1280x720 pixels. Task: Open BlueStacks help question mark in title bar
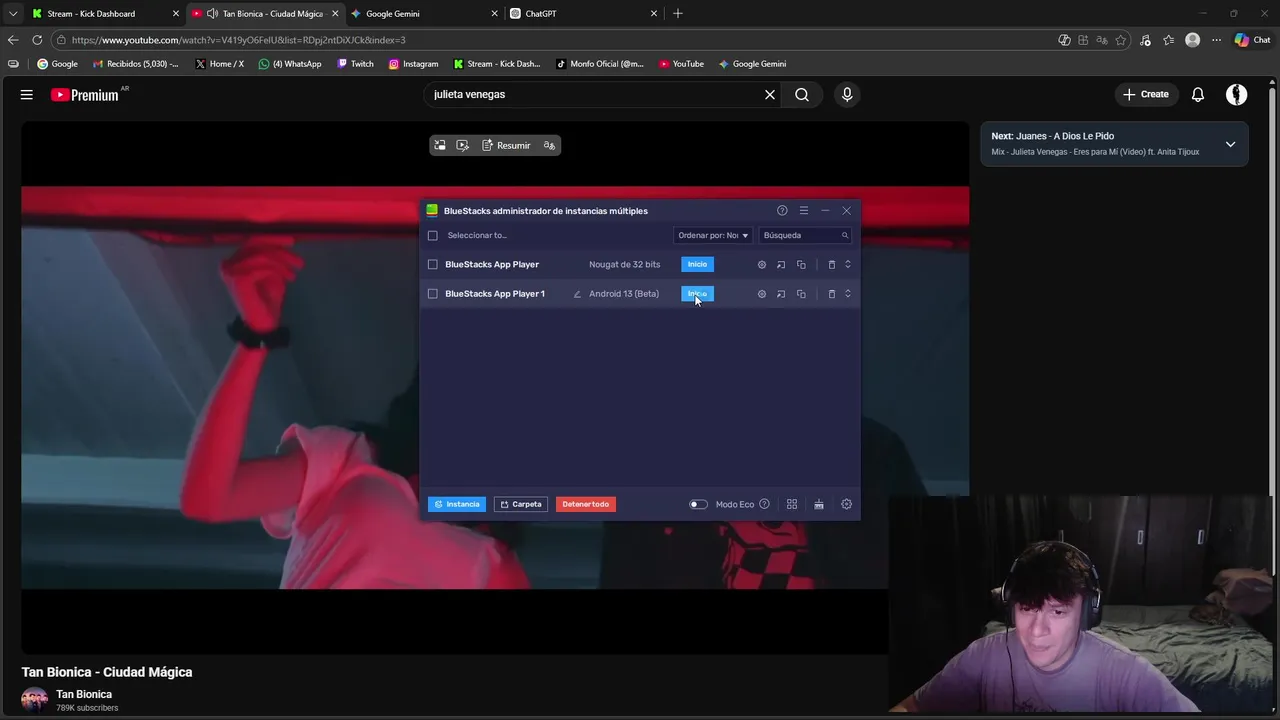[782, 211]
